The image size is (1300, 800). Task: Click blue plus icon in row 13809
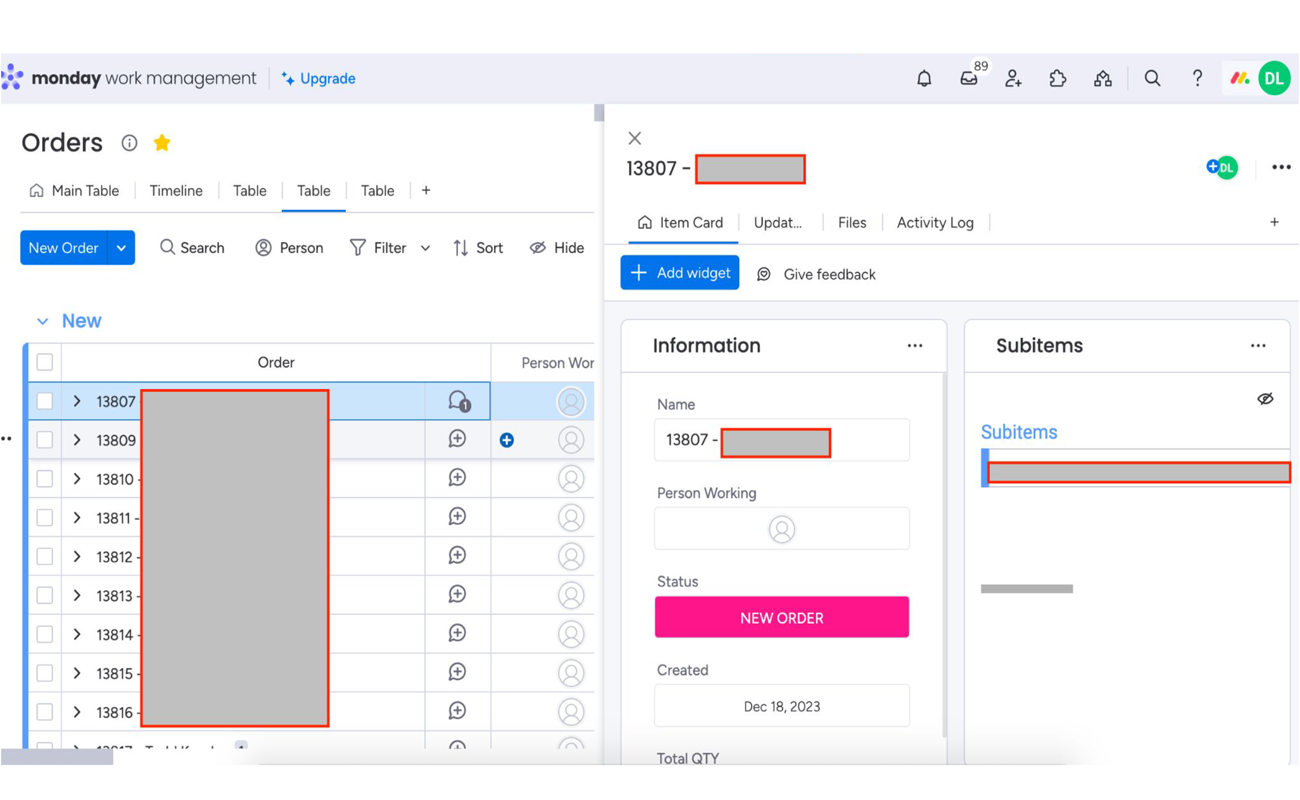coord(507,440)
